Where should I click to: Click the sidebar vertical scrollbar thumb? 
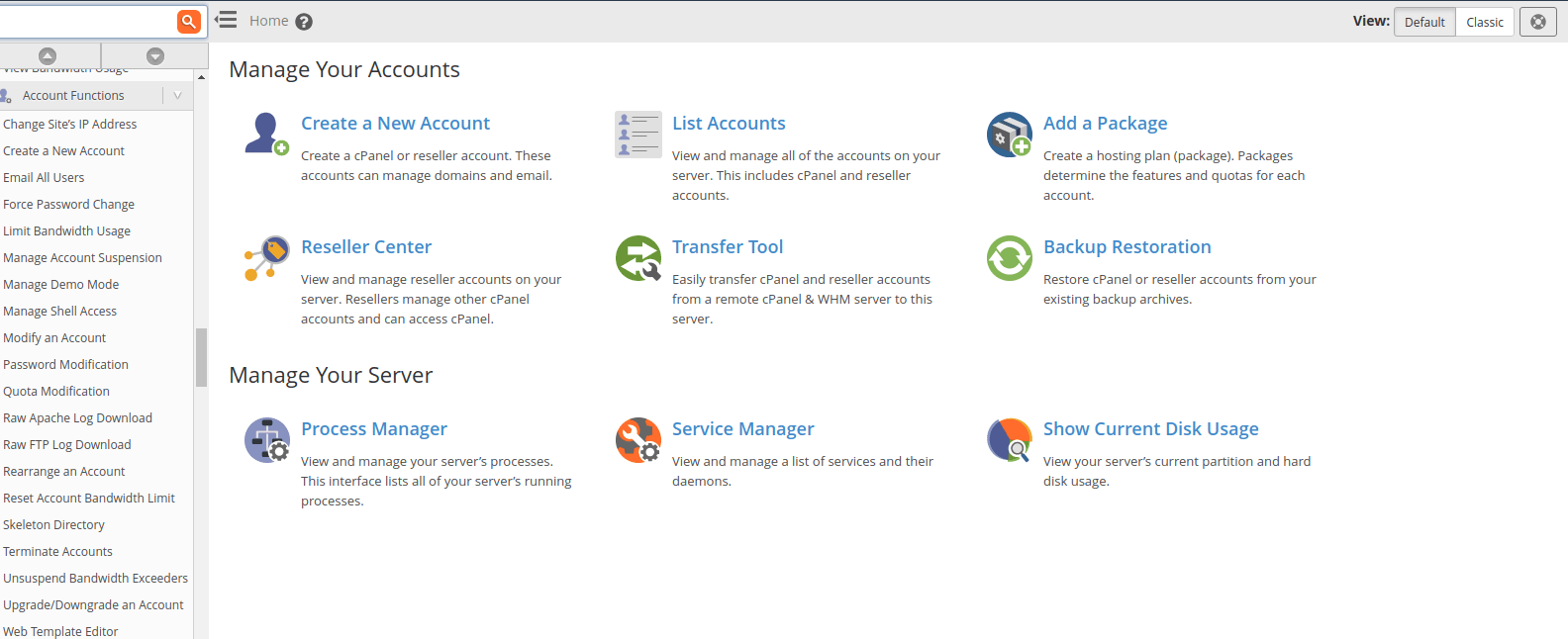coord(201,357)
